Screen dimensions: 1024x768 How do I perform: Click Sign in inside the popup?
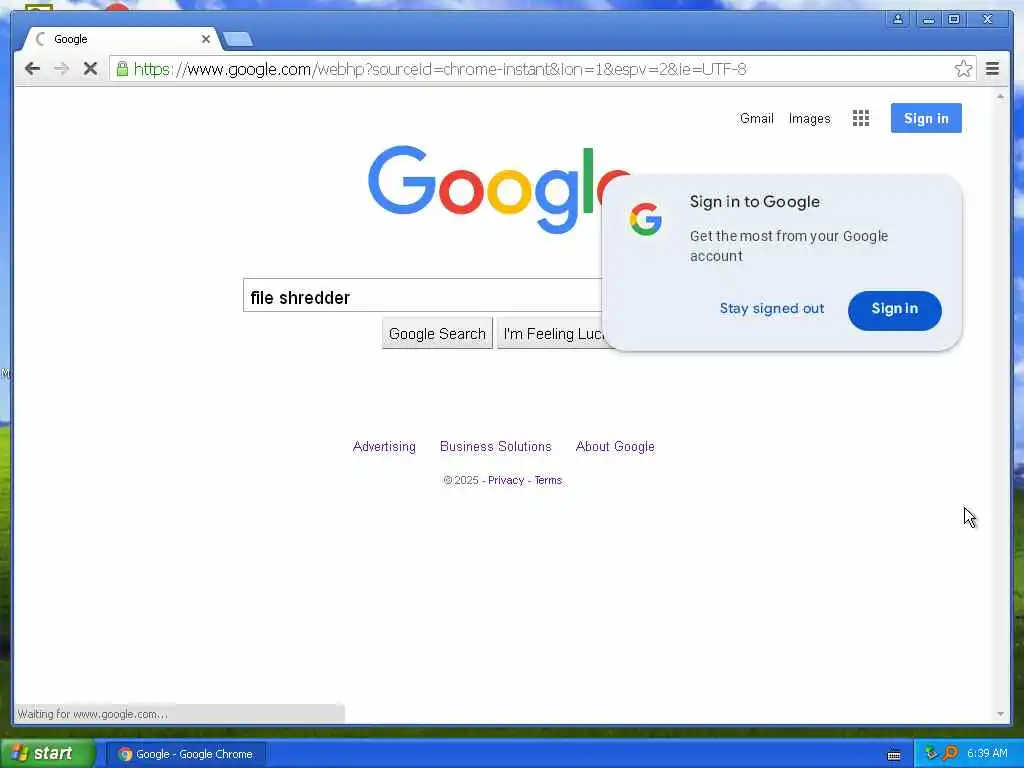pos(895,310)
